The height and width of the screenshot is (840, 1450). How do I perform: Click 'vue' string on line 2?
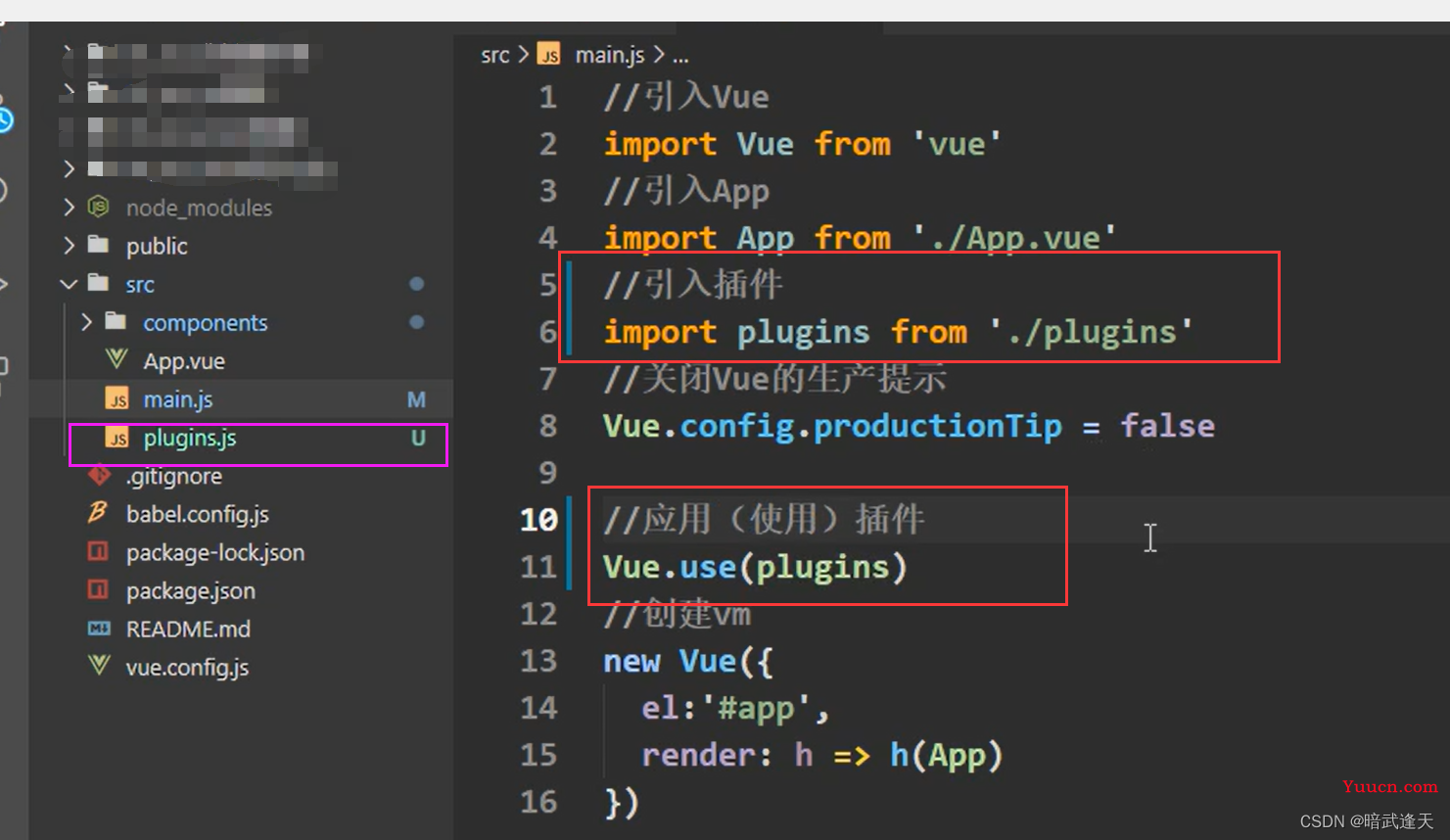(957, 144)
